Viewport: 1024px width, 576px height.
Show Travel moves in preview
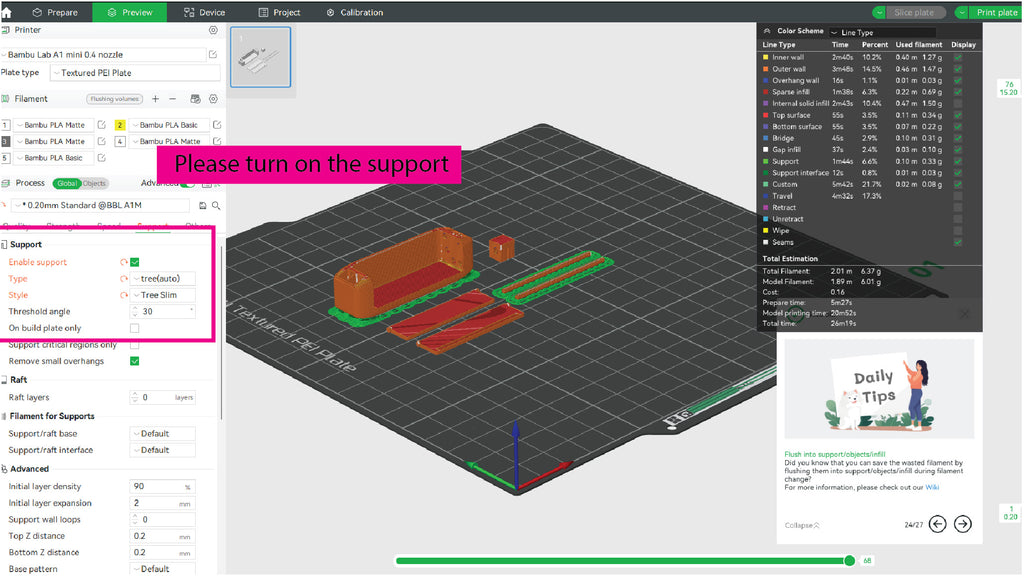pyautogui.click(x=957, y=196)
